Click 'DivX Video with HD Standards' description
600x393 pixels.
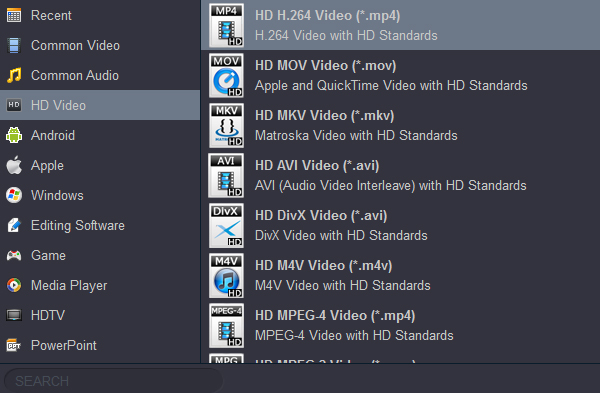341,235
